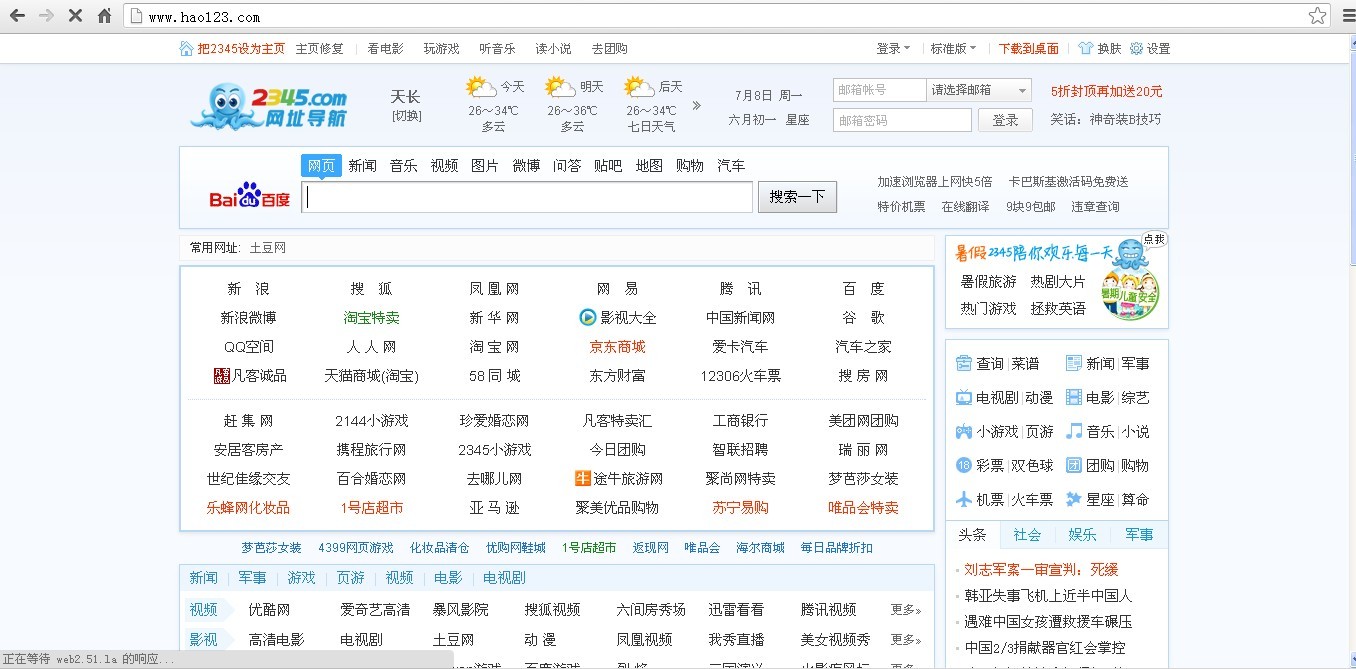Click the weather arrow to show more days

pyautogui.click(x=697, y=105)
